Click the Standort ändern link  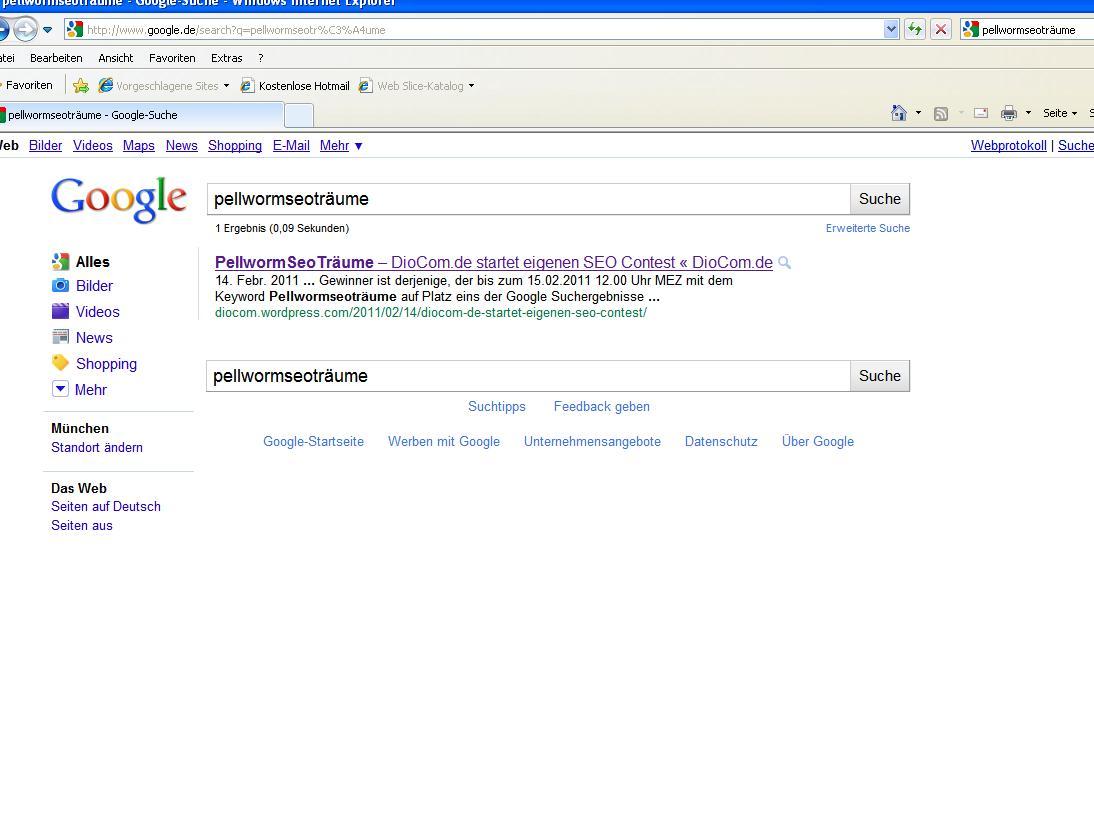pyautogui.click(x=97, y=447)
